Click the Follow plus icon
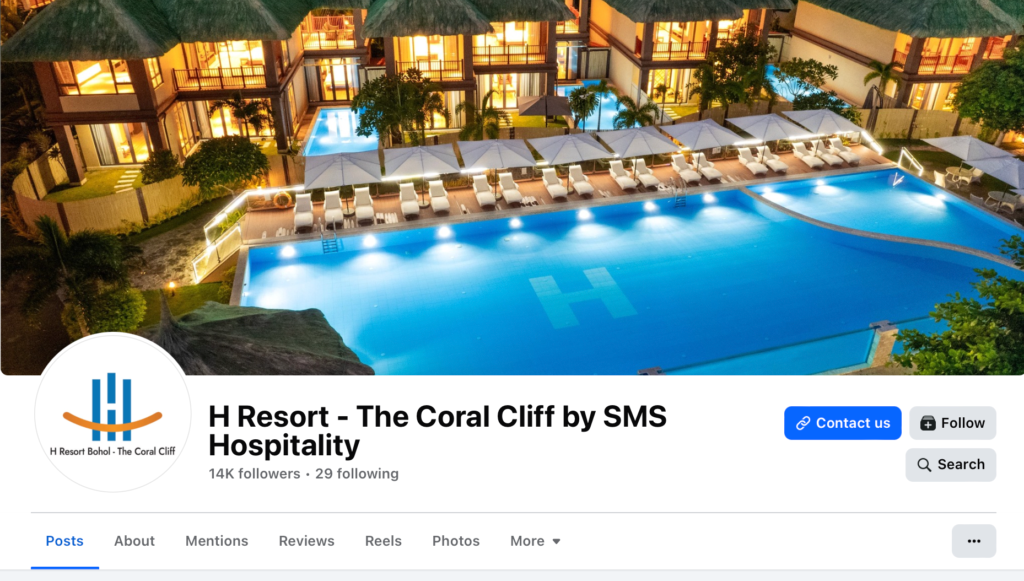The width and height of the screenshot is (1024, 581). click(x=927, y=424)
